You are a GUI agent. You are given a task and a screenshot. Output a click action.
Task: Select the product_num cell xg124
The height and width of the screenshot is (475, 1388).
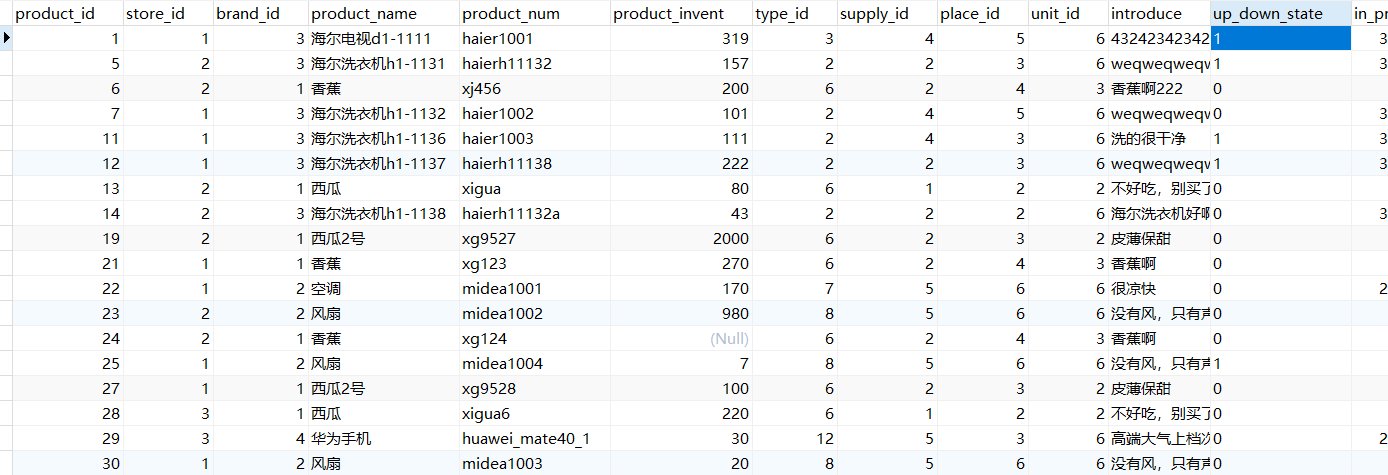pyautogui.click(x=534, y=338)
